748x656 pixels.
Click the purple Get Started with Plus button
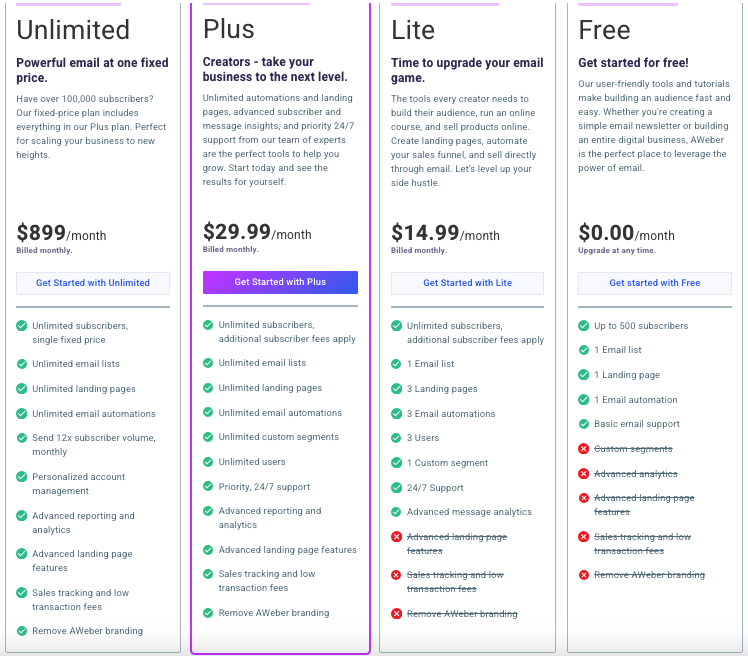(280, 282)
